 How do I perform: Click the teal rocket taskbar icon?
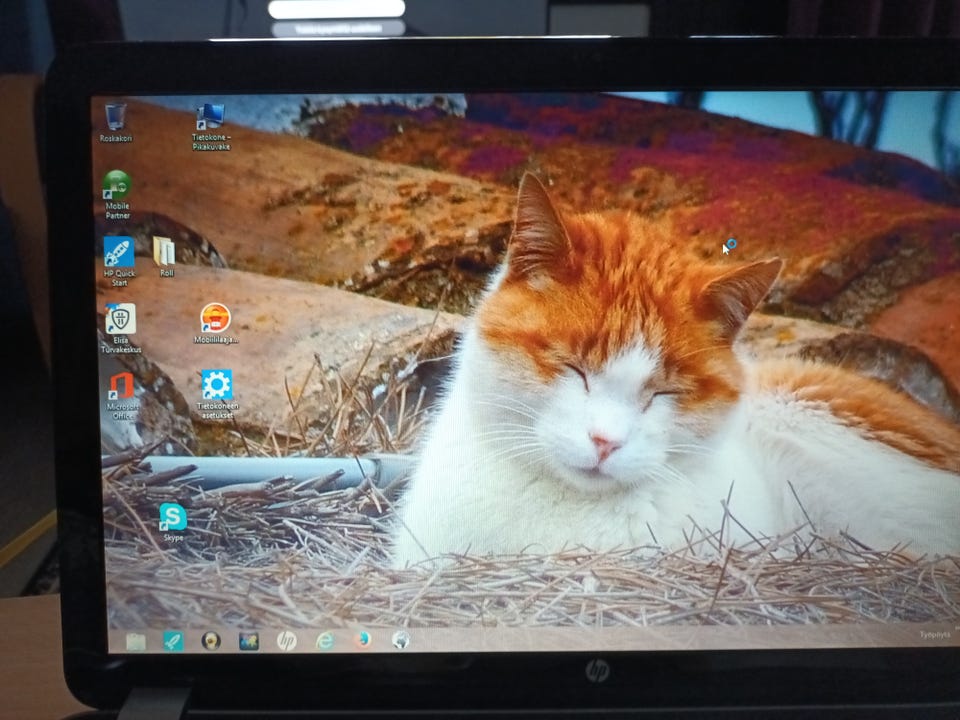tap(173, 641)
